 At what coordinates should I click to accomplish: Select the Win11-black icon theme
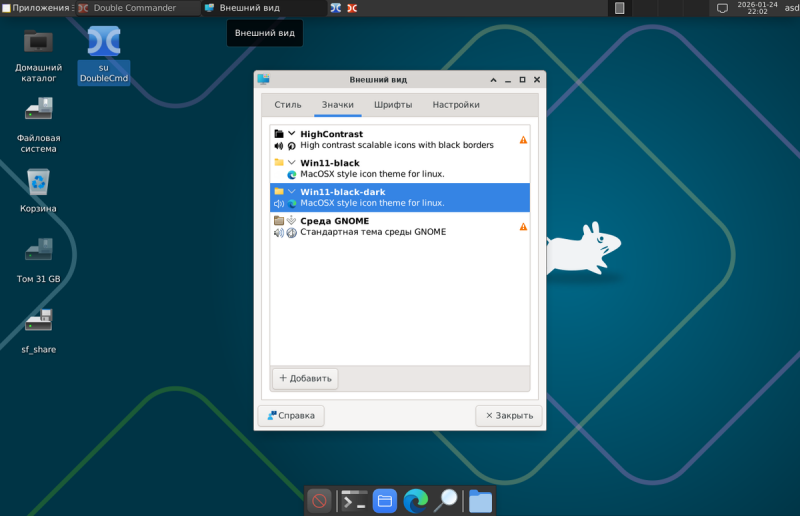click(x=399, y=168)
